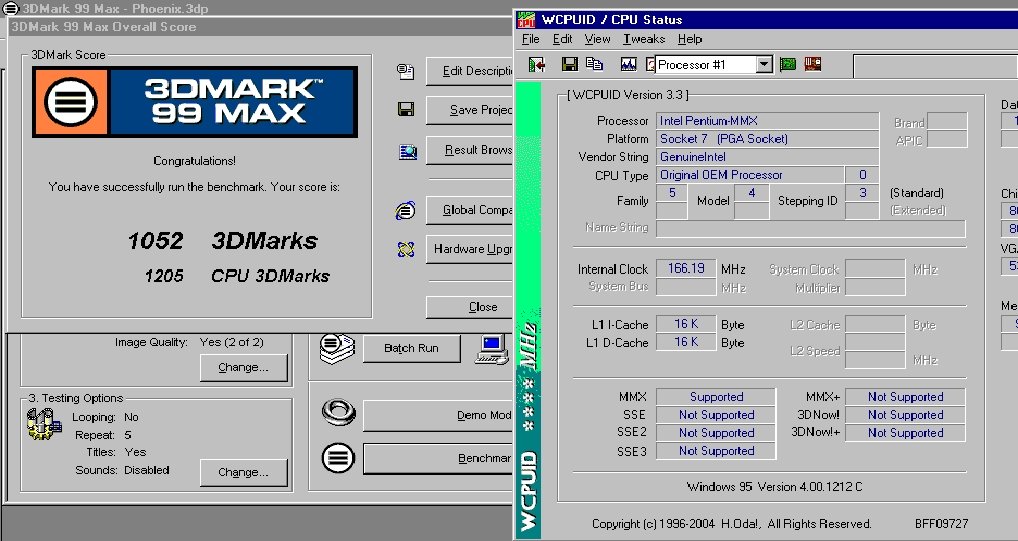Click the WCPUID title bar CPU icon
This screenshot has width=1018, height=541.
pyautogui.click(x=525, y=19)
